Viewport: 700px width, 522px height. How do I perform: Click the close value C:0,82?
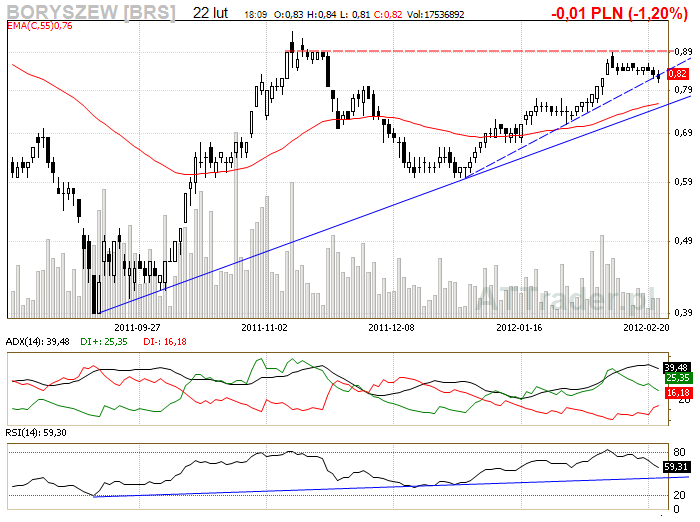click(388, 15)
